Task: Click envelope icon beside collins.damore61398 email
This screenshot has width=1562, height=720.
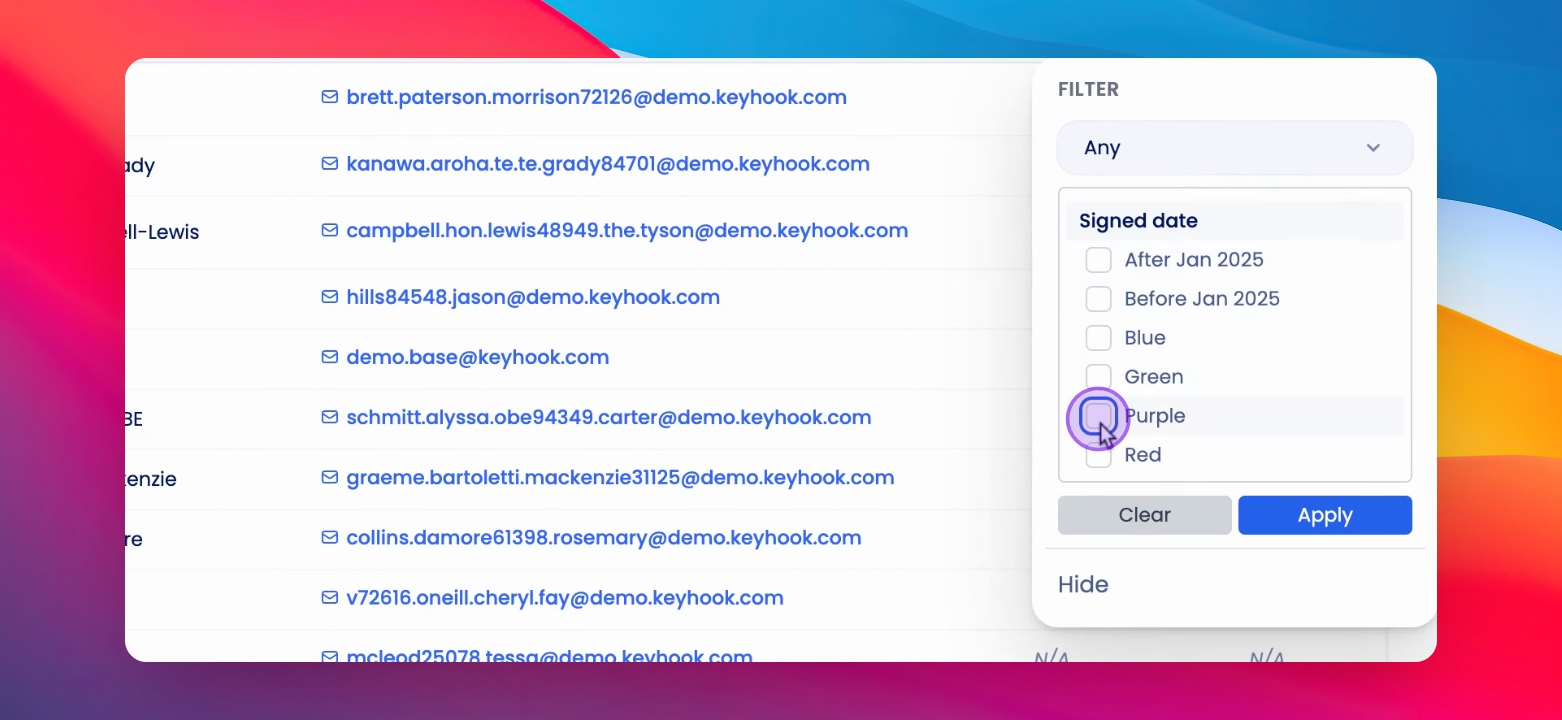Action: click(329, 537)
